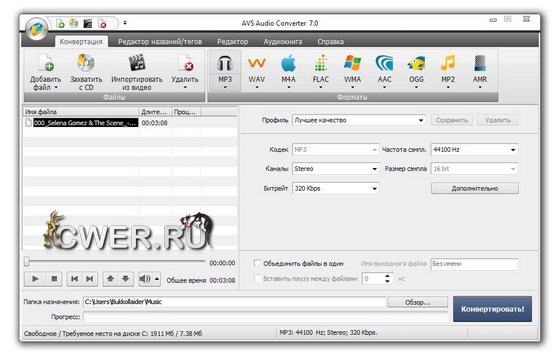Image resolution: width=560 pixels, height=361 pixels.
Task: Click the volume speaker icon
Action: point(145,279)
